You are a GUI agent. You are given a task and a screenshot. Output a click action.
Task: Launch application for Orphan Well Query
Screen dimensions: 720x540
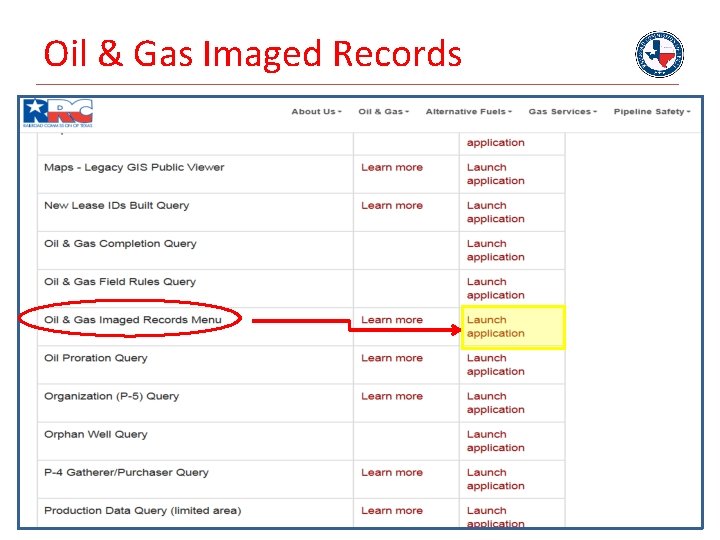coord(495,441)
